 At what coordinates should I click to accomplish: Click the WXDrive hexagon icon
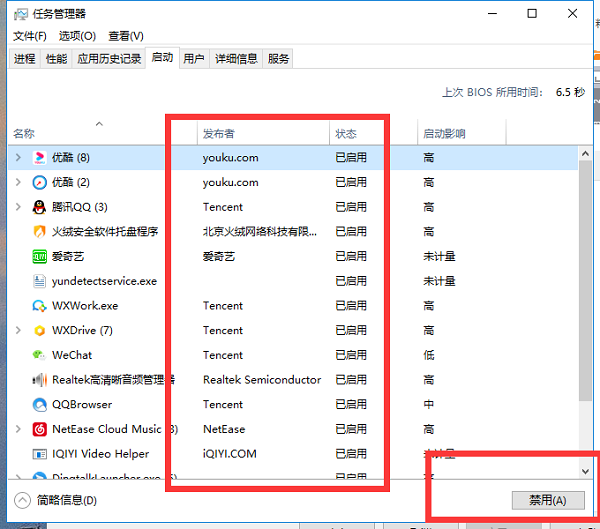(39, 330)
